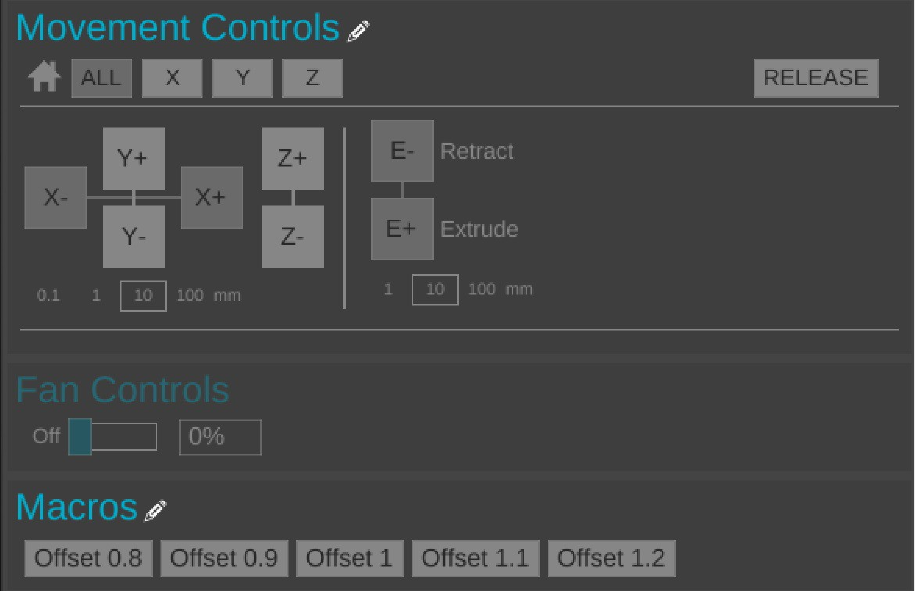Screen dimensions: 915x591
Task: Select the 100 mm movement step
Action: (190, 295)
